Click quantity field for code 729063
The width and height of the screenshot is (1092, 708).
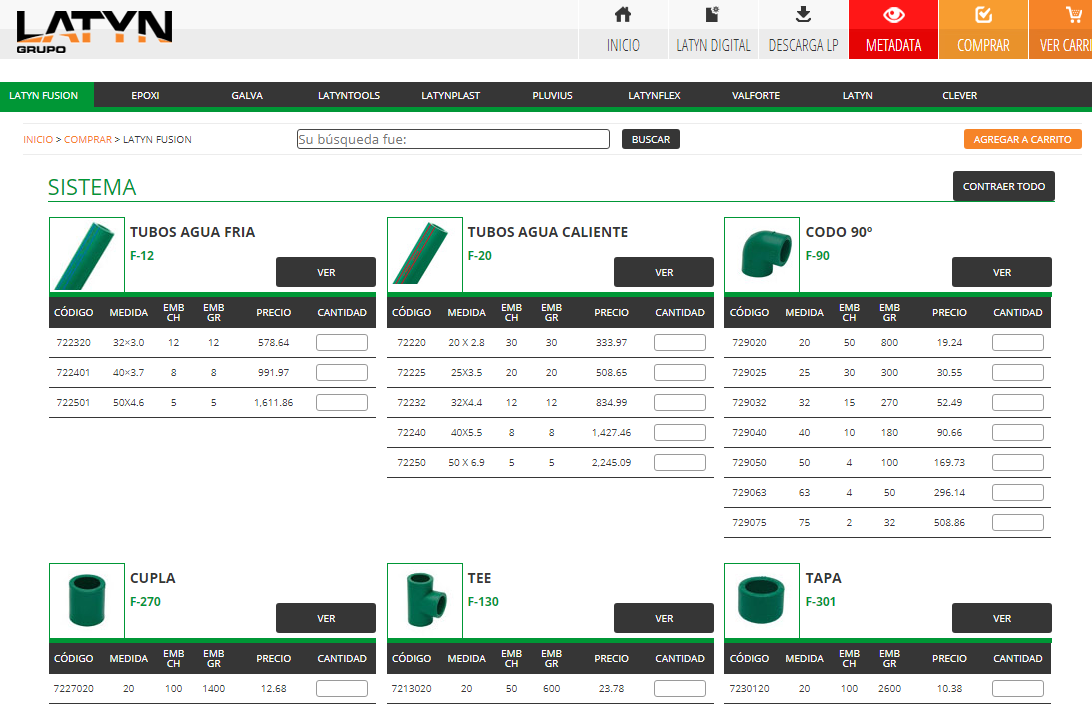click(x=1017, y=492)
